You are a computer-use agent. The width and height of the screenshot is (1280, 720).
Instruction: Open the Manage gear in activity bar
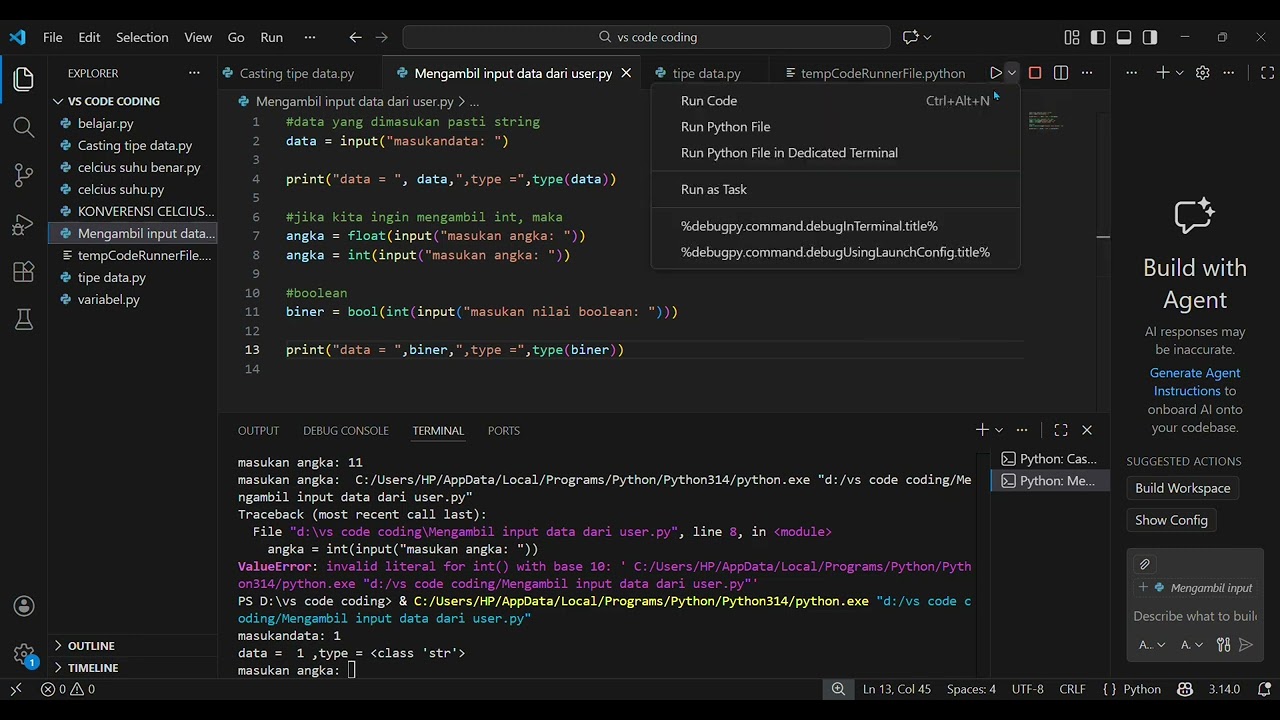tap(24, 654)
